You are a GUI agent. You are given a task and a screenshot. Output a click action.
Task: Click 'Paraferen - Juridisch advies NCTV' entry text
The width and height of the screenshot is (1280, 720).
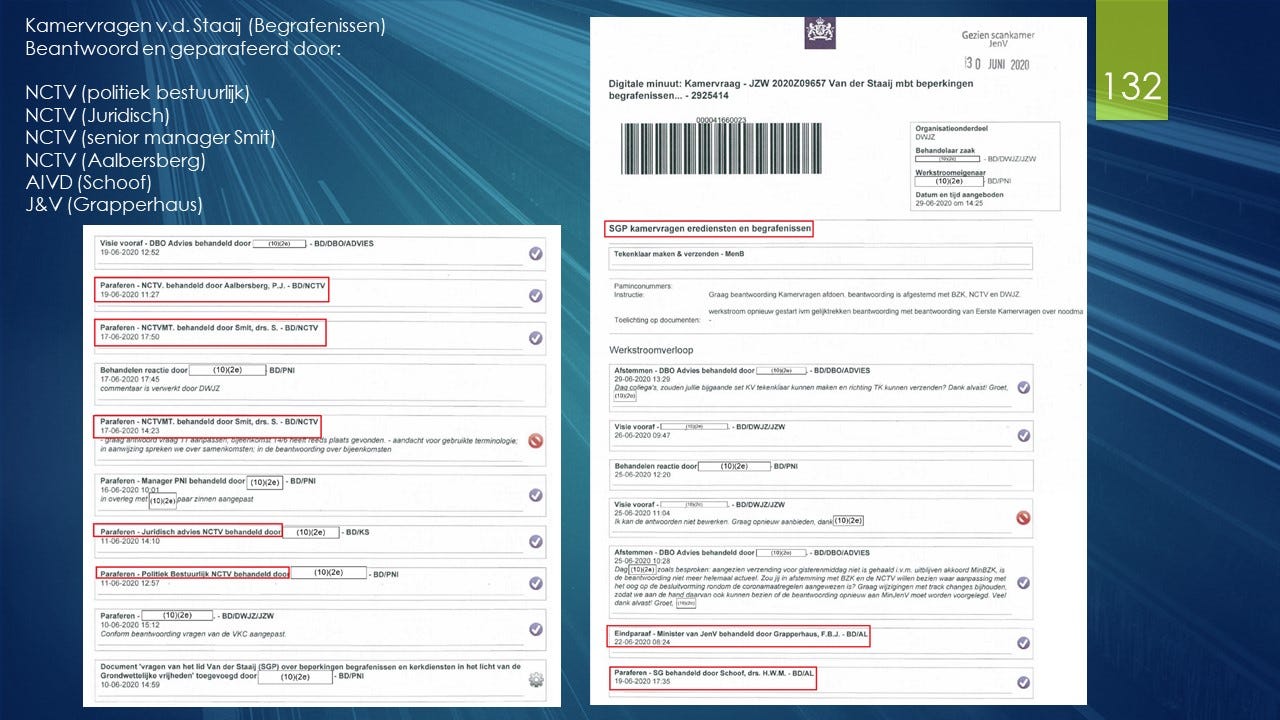tap(190, 531)
